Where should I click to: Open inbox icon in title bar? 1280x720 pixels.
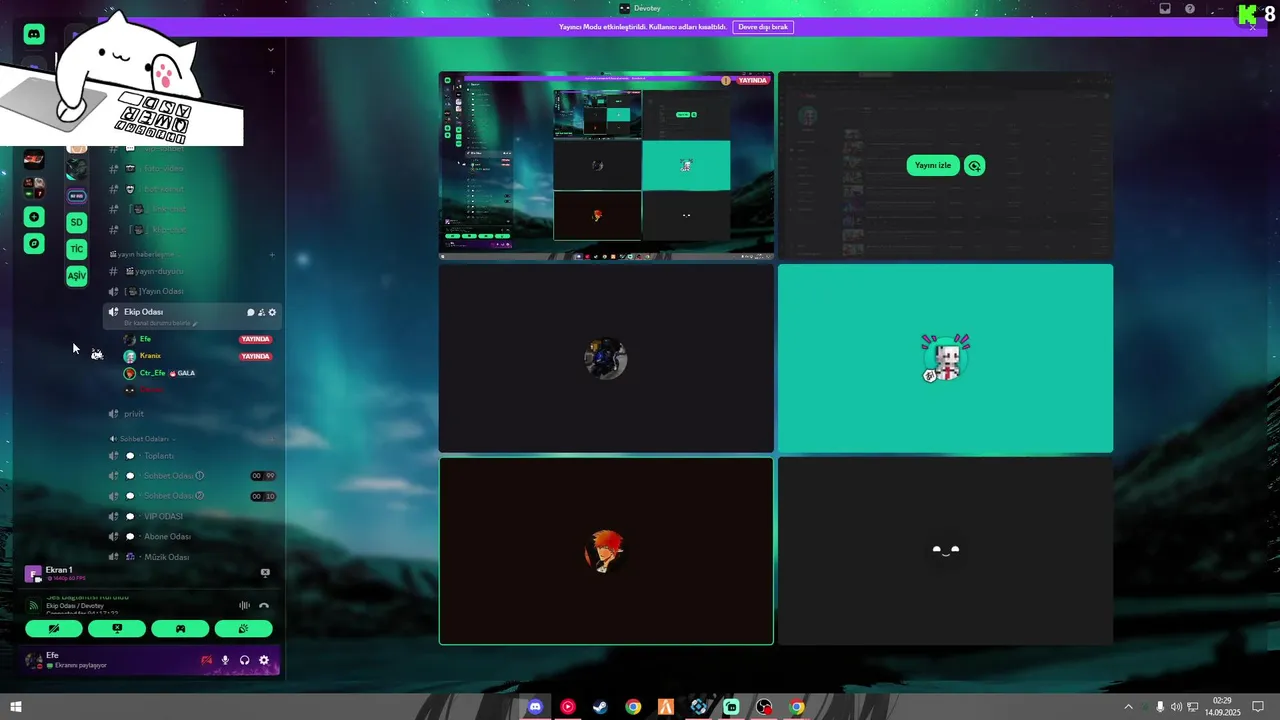[1165, 8]
